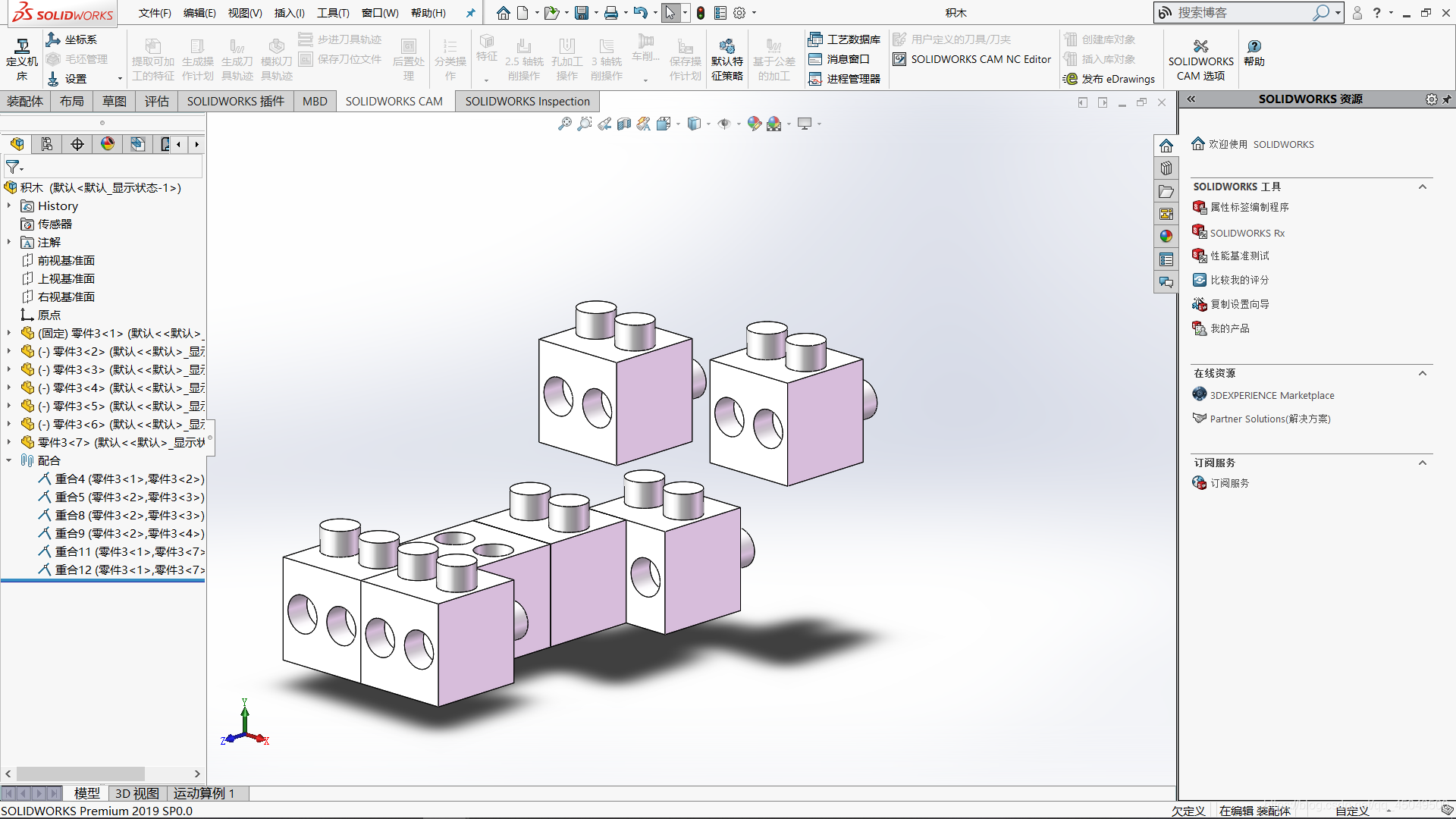Viewport: 1456px width, 819px height.
Task: Toggle the Hide/Show Items eye icon
Action: click(724, 124)
